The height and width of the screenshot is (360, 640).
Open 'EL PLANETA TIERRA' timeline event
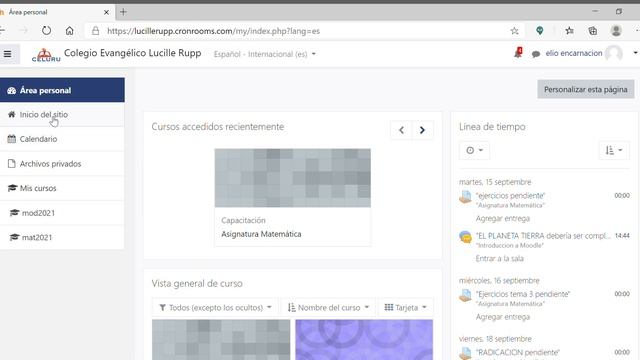pos(543,236)
